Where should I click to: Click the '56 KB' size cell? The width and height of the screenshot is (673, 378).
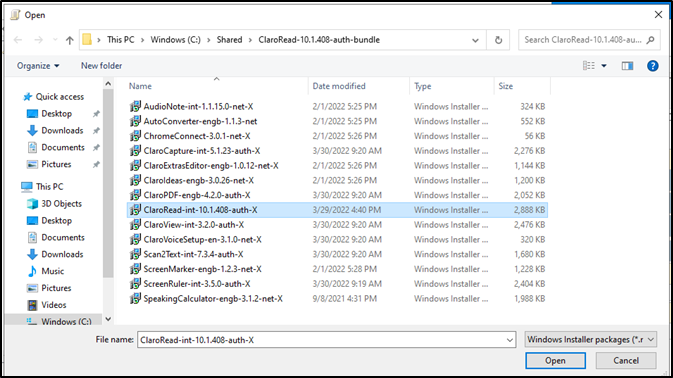click(535, 136)
